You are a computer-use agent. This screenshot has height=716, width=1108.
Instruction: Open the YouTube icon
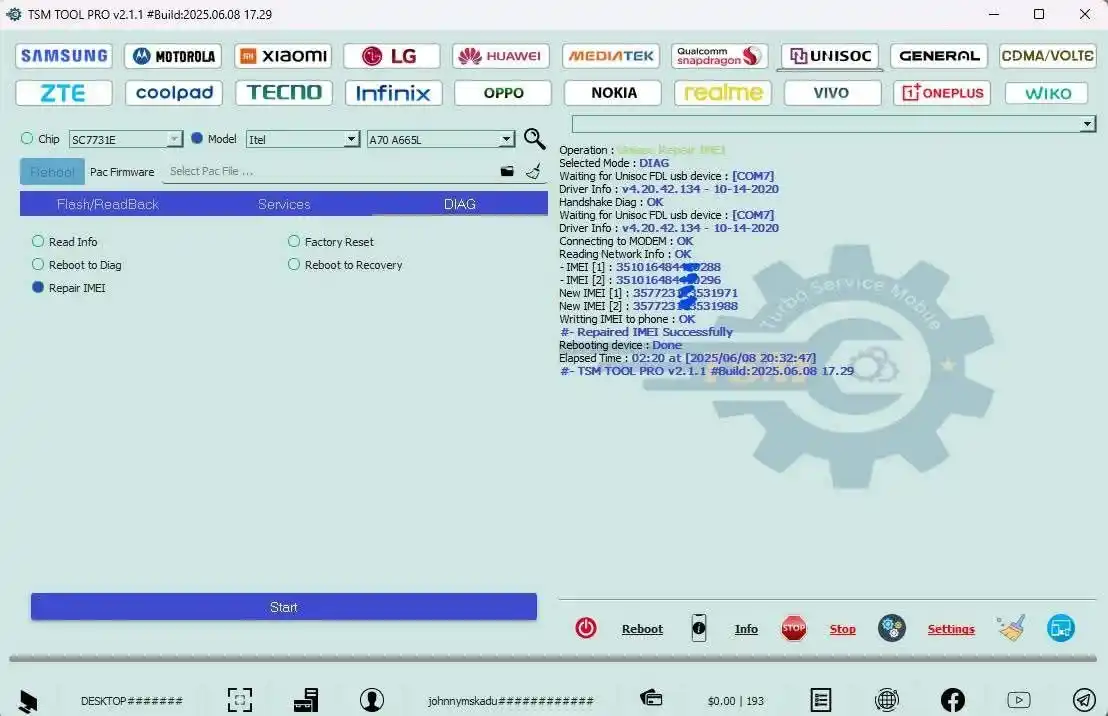[x=1018, y=700]
